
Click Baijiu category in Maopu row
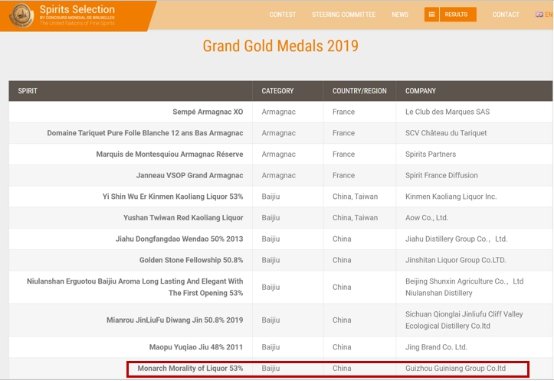tap(271, 347)
